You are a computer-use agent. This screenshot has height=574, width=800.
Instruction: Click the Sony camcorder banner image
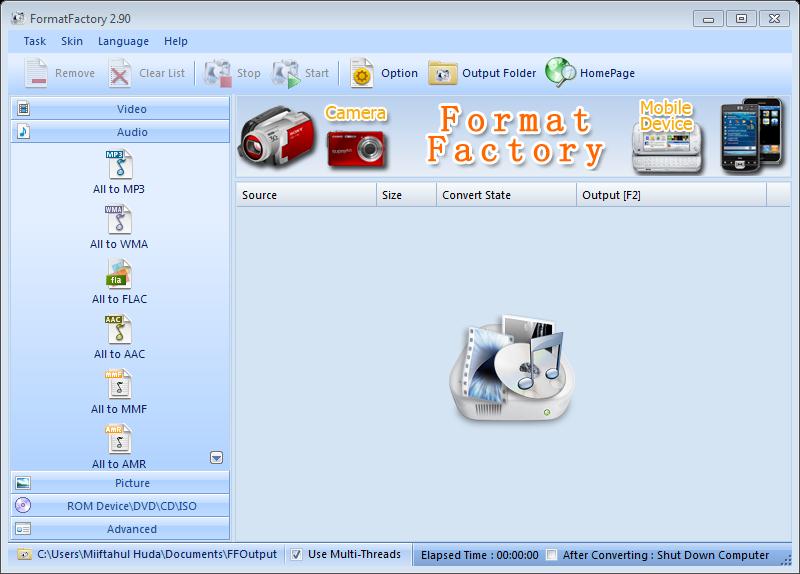pos(276,135)
